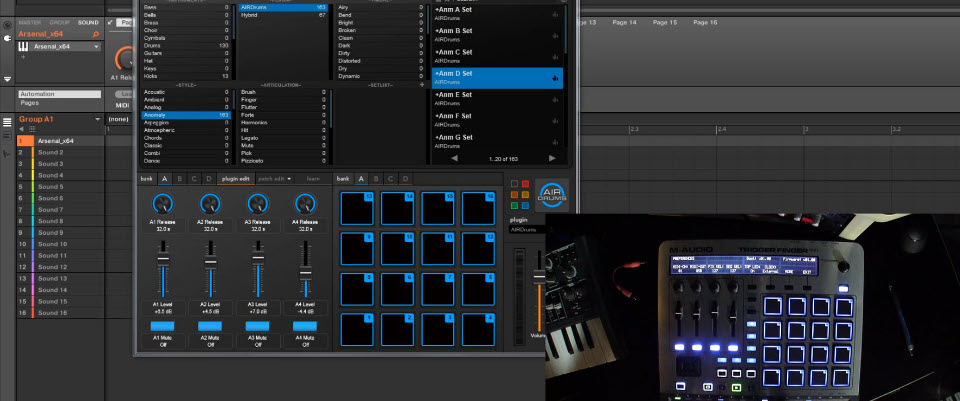The image size is (960, 401).
Task: Click the A3 Release knob
Action: (x=258, y=203)
